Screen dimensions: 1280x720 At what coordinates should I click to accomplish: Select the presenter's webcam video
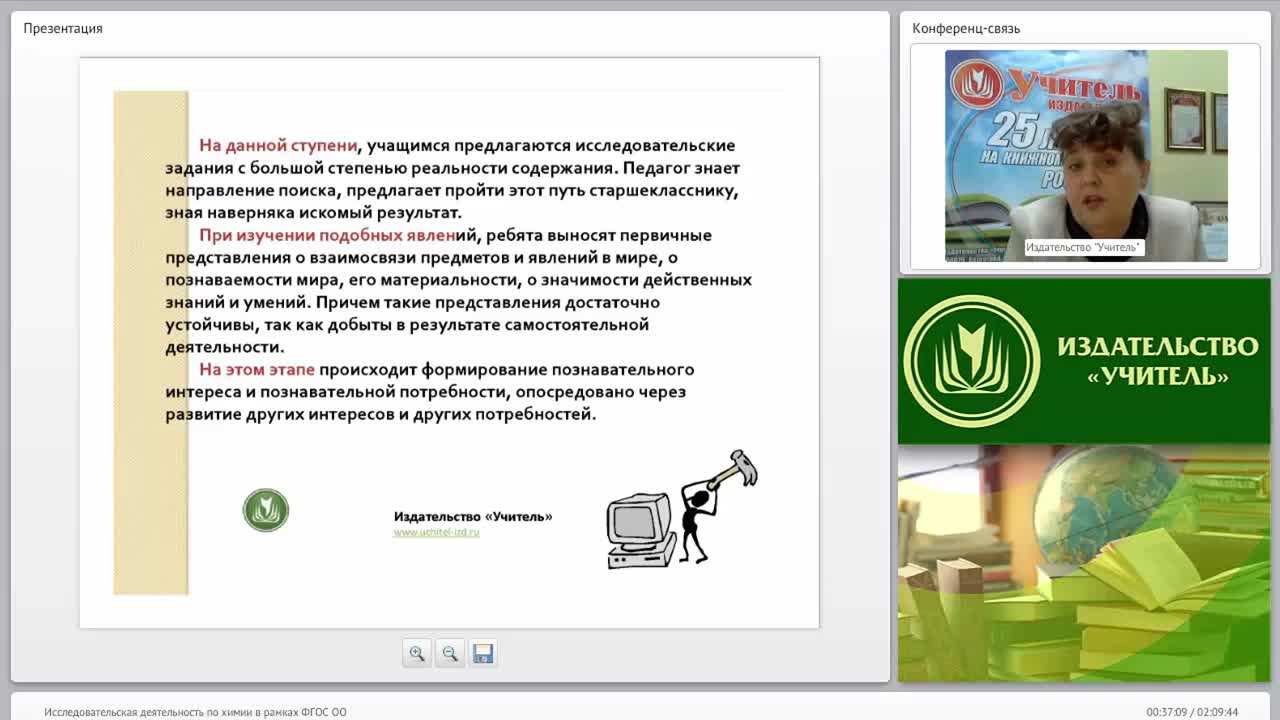1086,156
